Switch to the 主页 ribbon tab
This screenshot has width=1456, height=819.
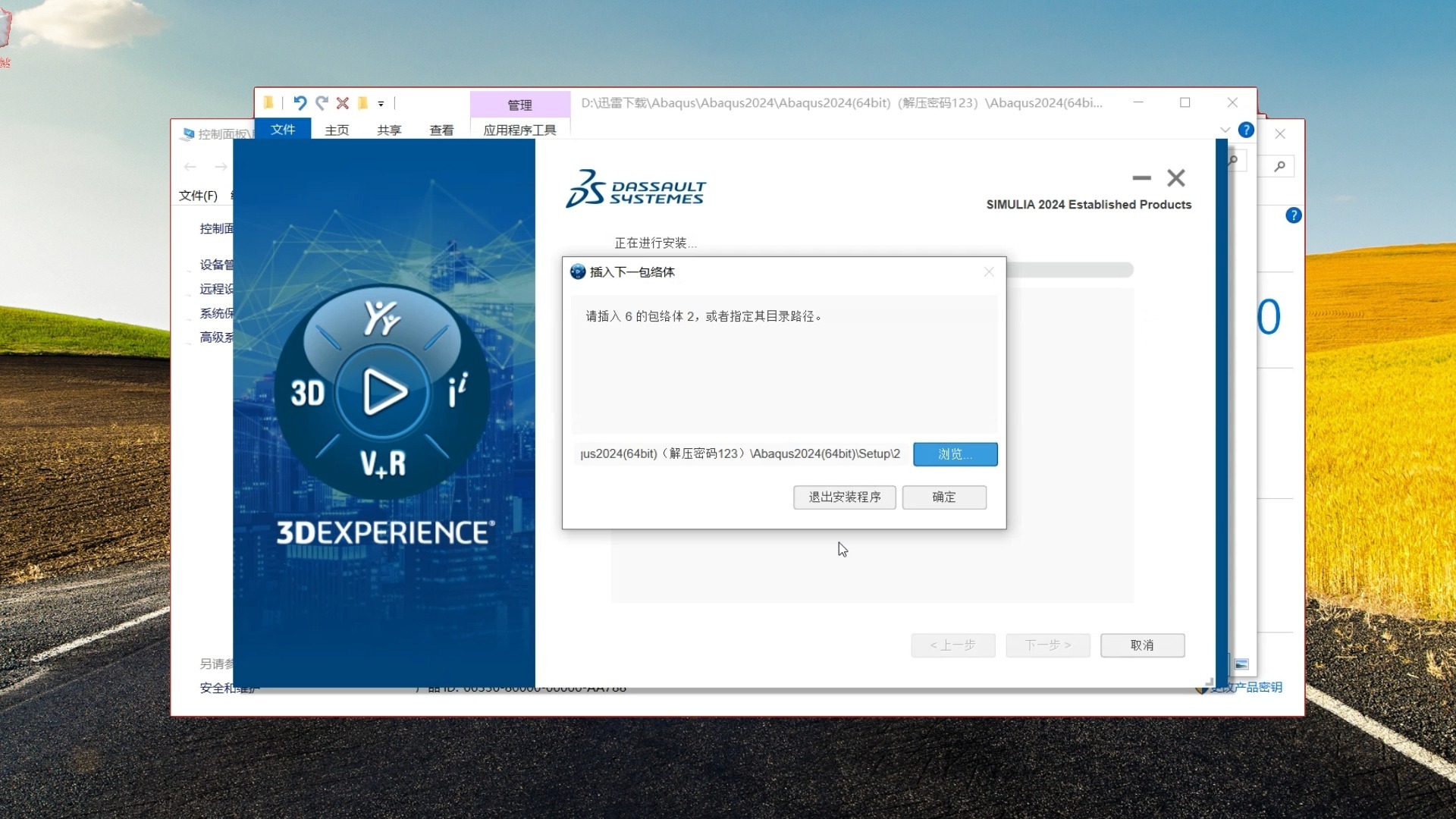337,130
